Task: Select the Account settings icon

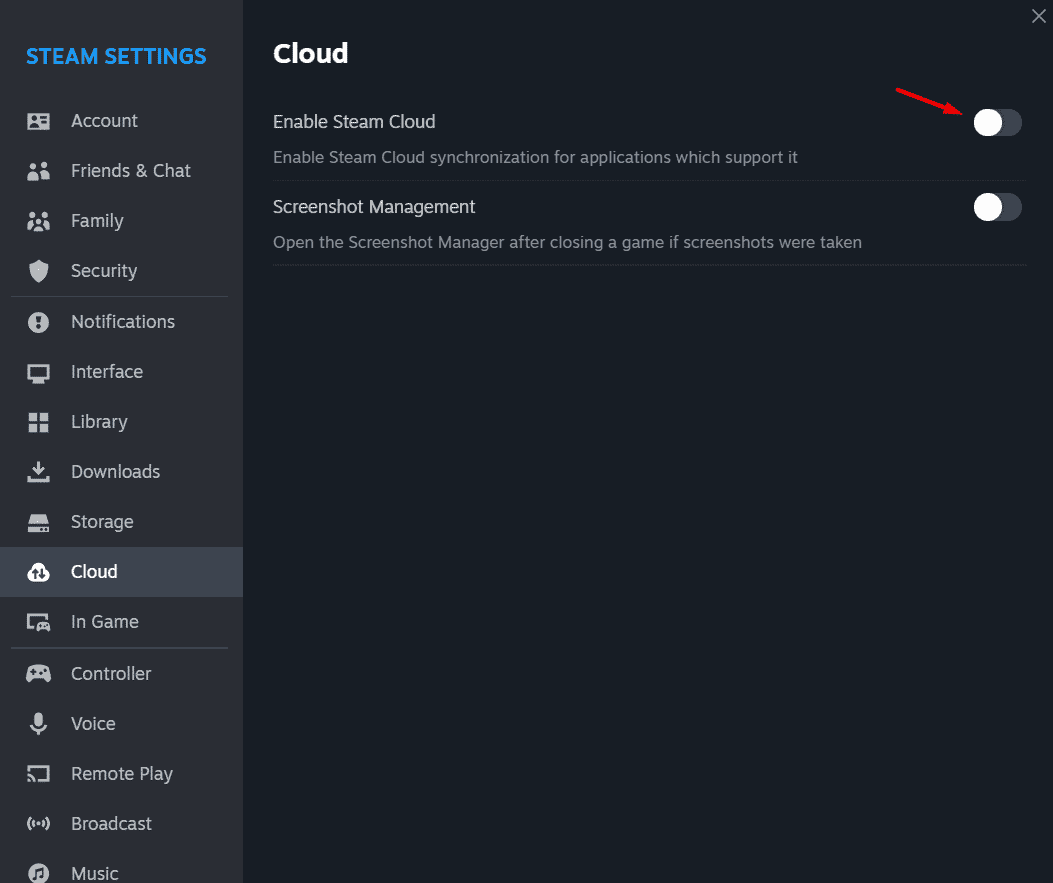Action: click(38, 120)
